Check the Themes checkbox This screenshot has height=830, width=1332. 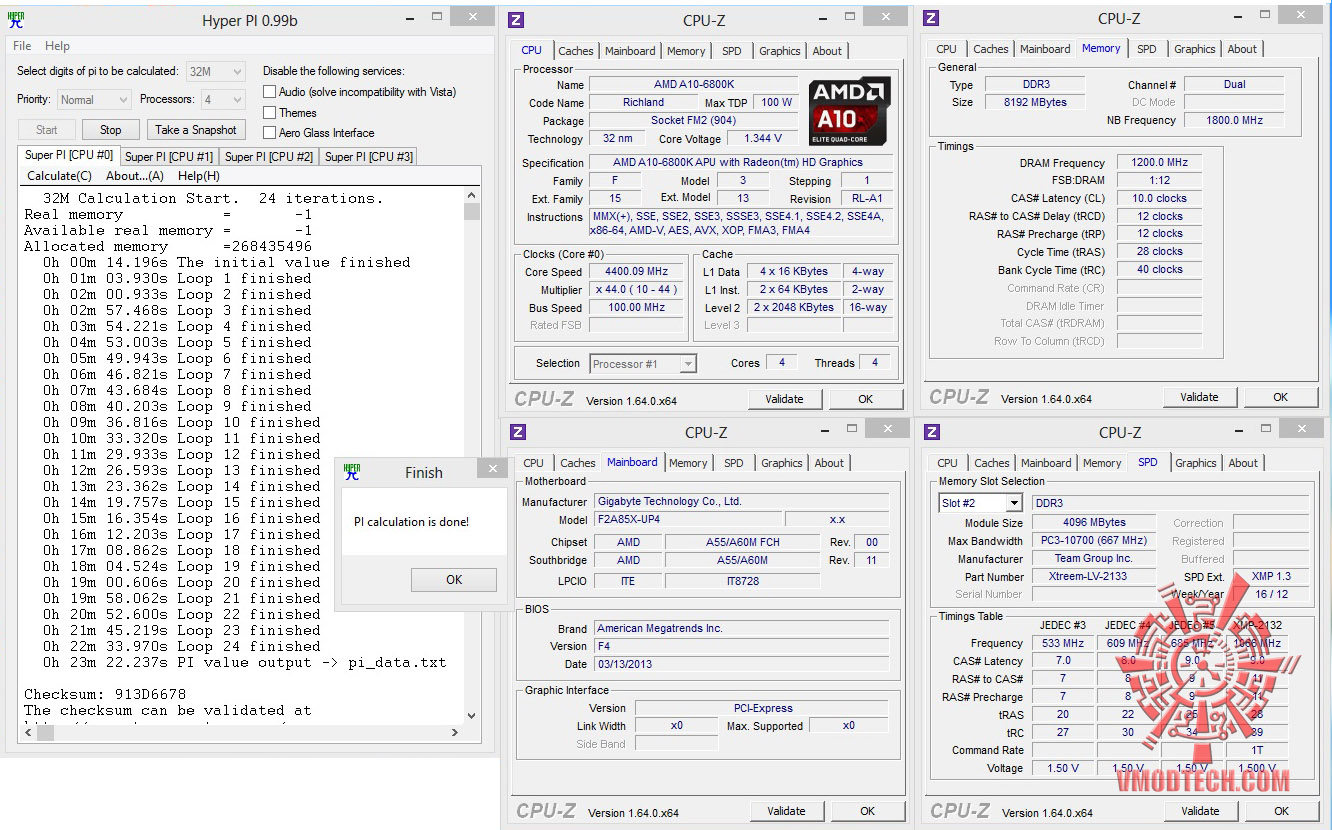[270, 113]
